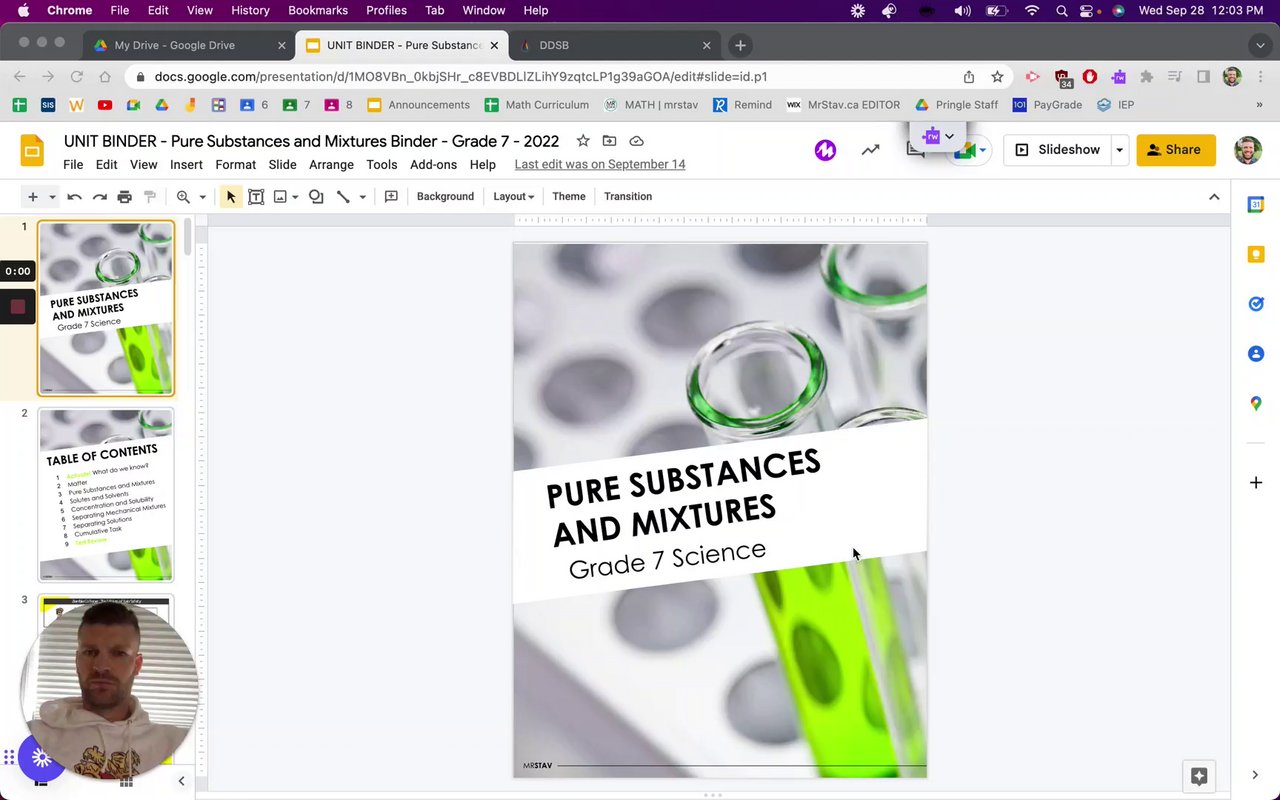The height and width of the screenshot is (800, 1280).
Task: Open the Slide menu
Action: coord(282,165)
